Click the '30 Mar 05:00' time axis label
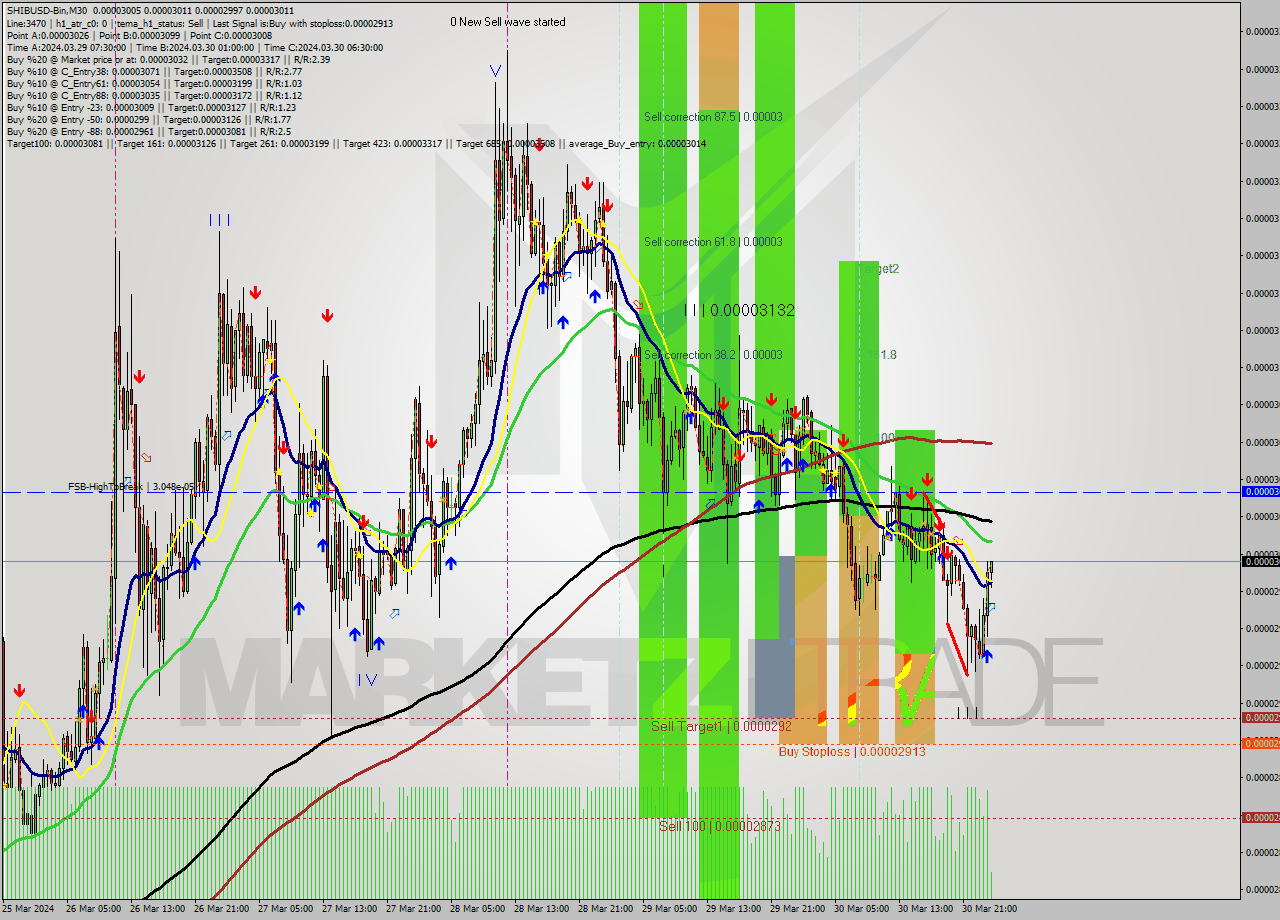The width and height of the screenshot is (1280, 920). click(x=861, y=908)
